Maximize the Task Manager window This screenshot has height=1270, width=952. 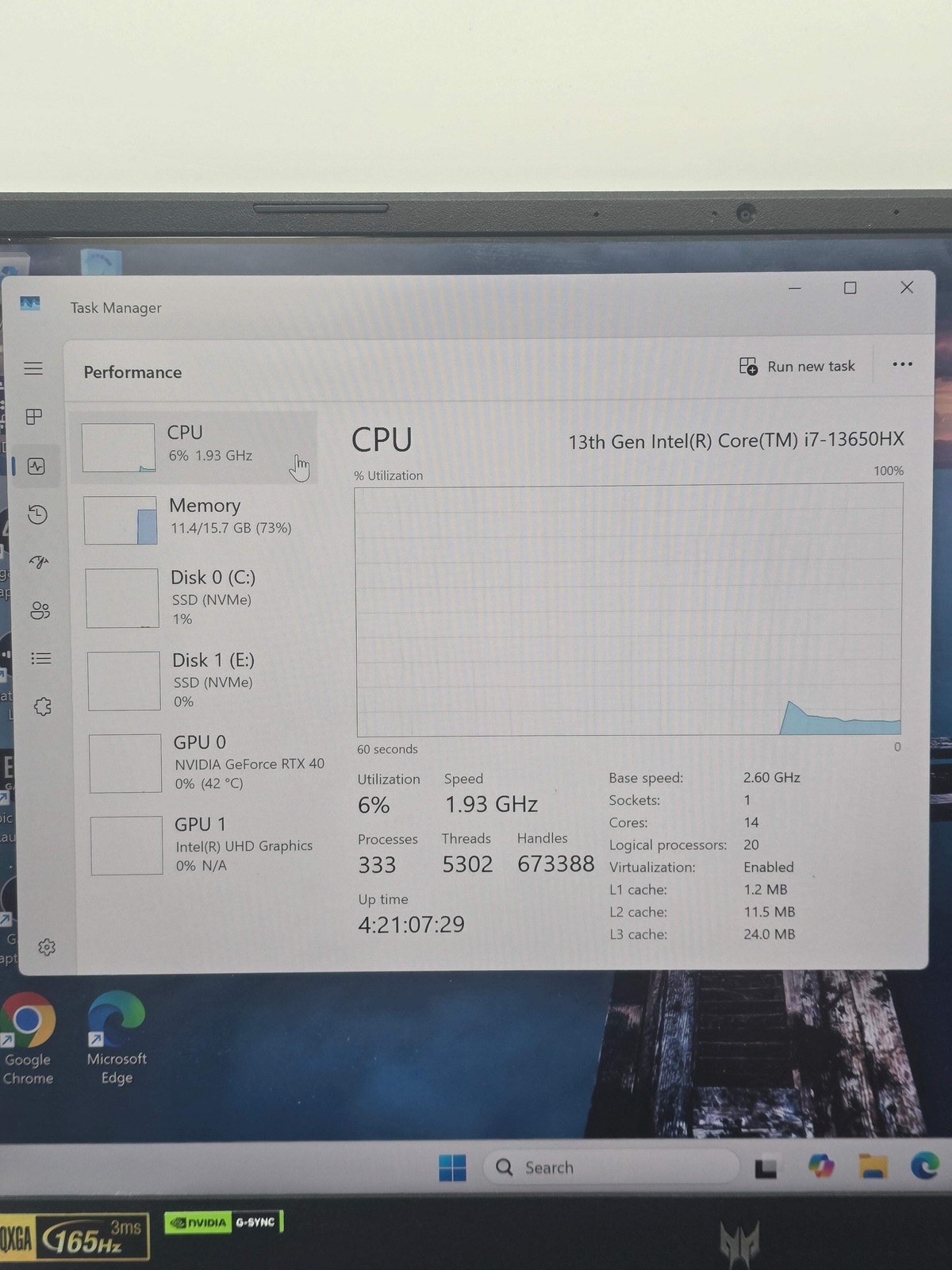pyautogui.click(x=850, y=287)
